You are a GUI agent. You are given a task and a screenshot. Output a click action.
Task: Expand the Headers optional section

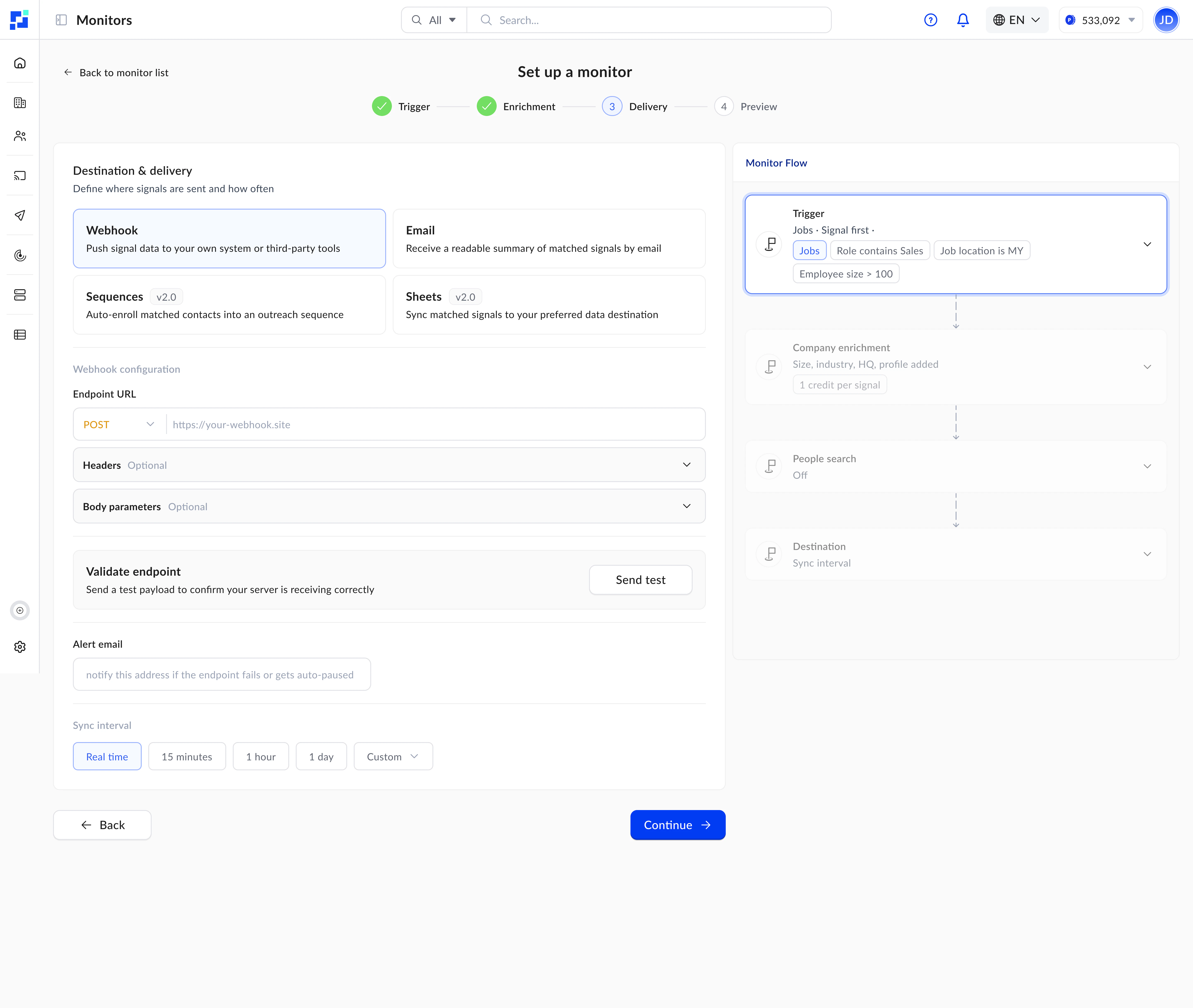389,465
